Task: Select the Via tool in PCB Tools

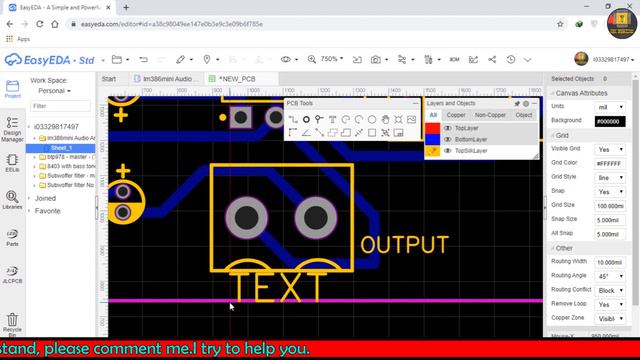Action: [x=319, y=120]
